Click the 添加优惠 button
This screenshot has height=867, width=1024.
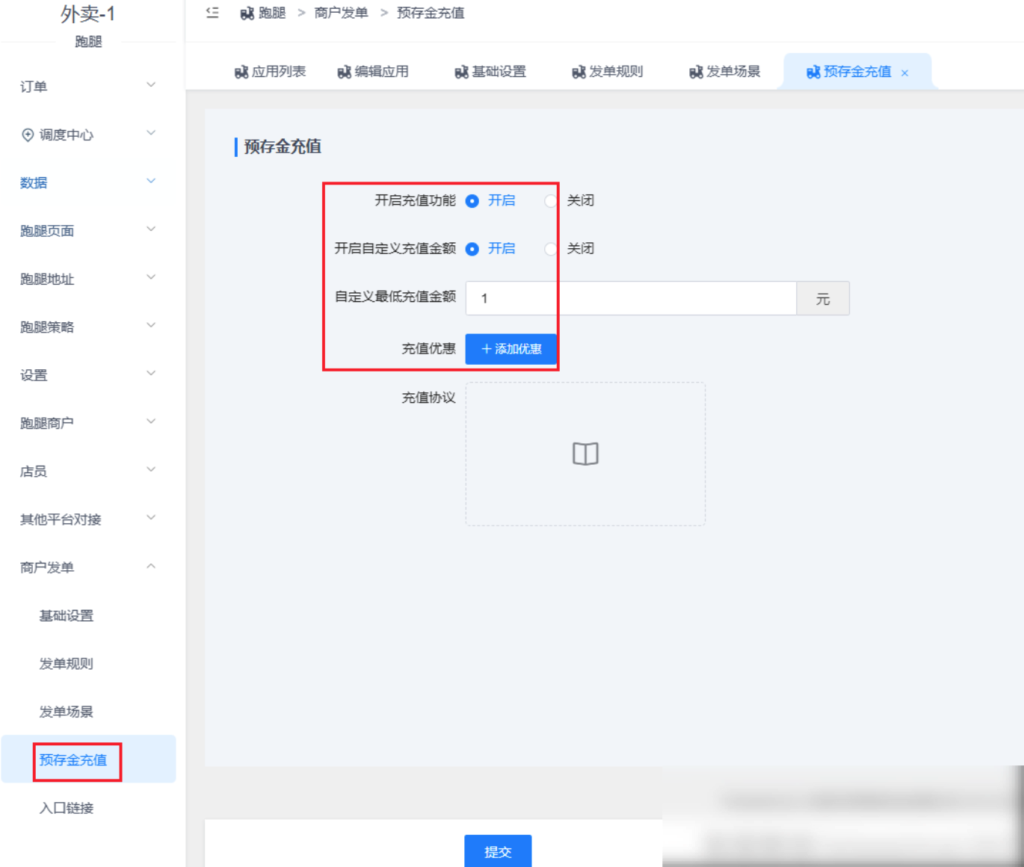click(511, 349)
